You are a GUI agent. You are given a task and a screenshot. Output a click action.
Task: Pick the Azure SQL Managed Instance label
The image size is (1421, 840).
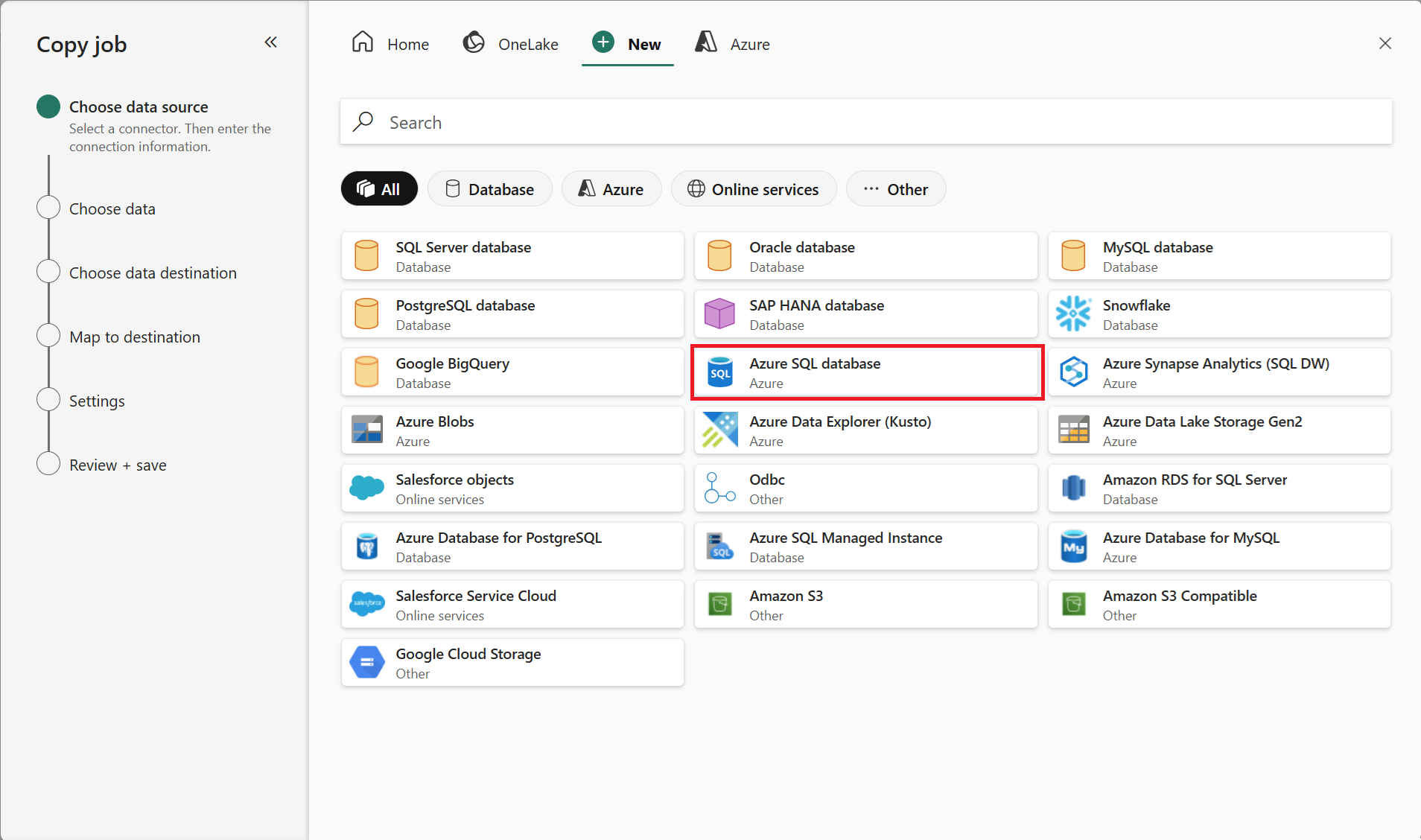click(x=846, y=538)
